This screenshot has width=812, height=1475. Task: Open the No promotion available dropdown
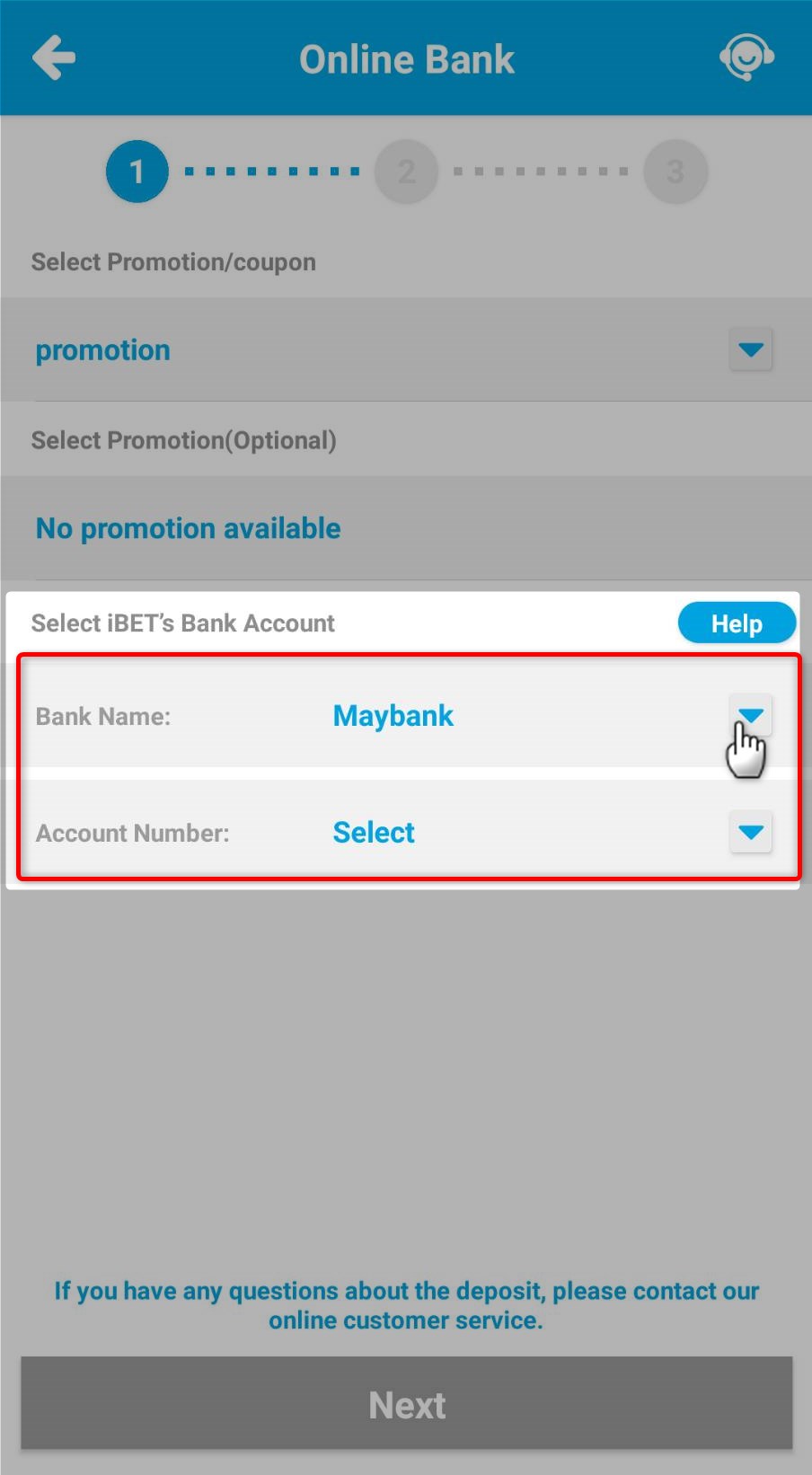click(x=187, y=528)
